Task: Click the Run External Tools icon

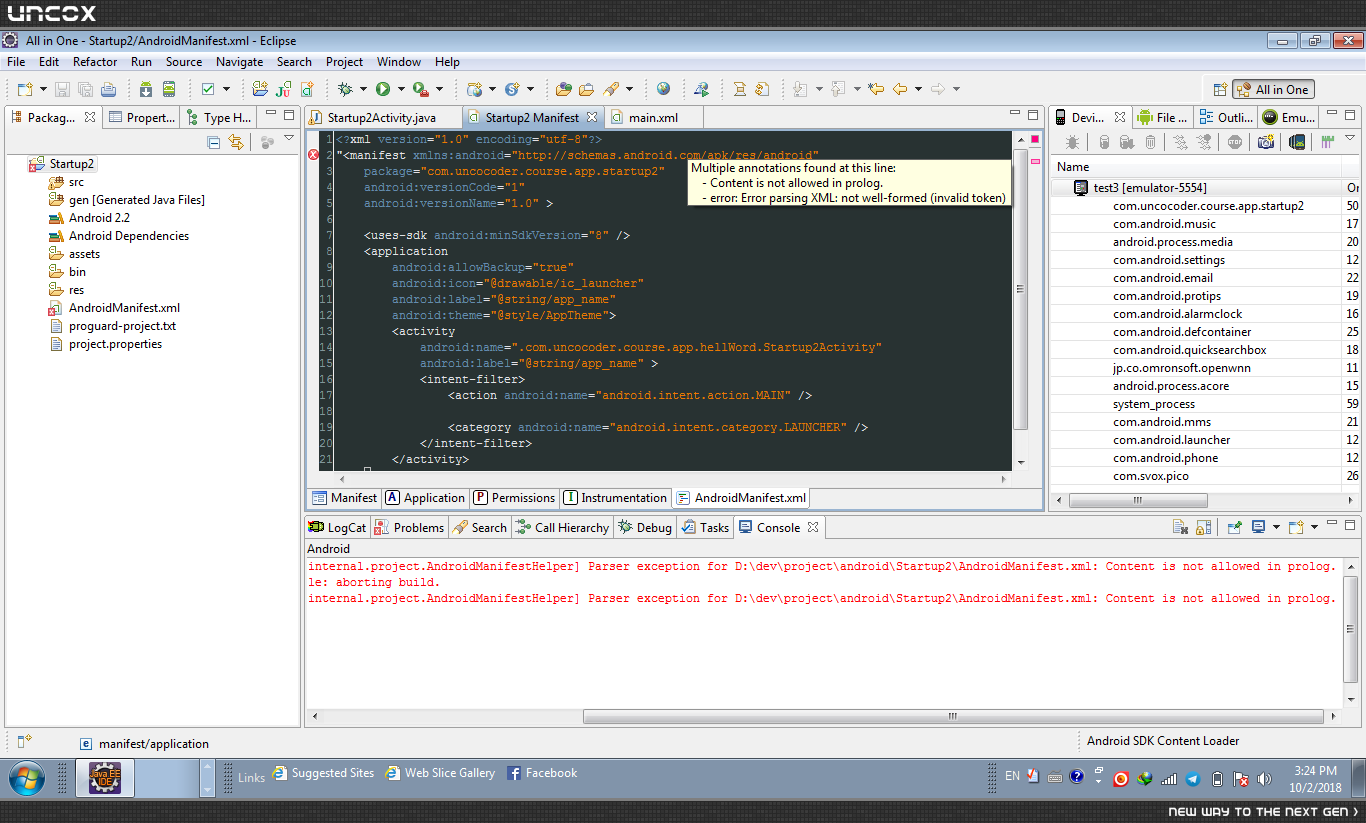Action: coord(420,89)
